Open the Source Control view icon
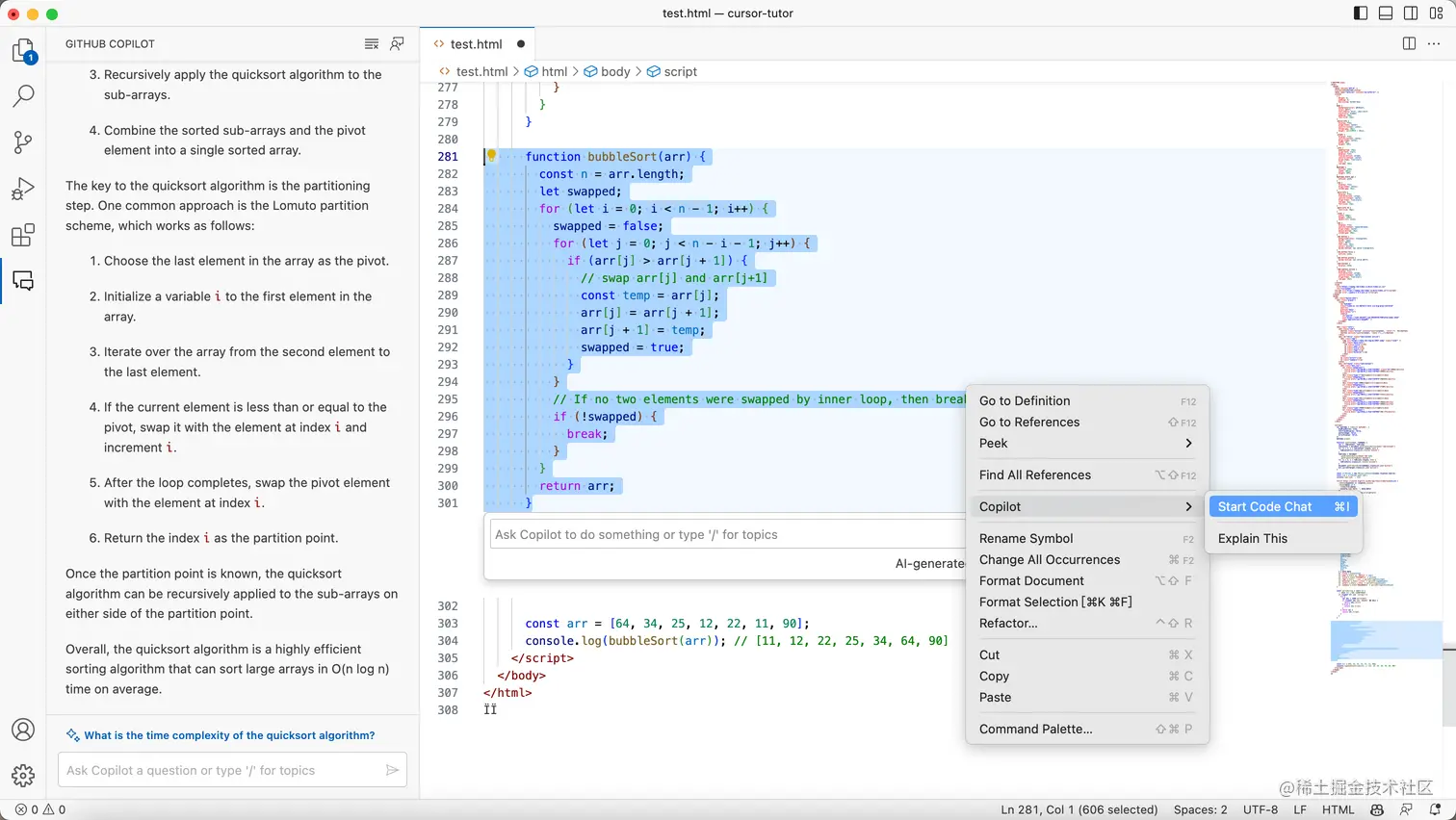 [x=23, y=142]
